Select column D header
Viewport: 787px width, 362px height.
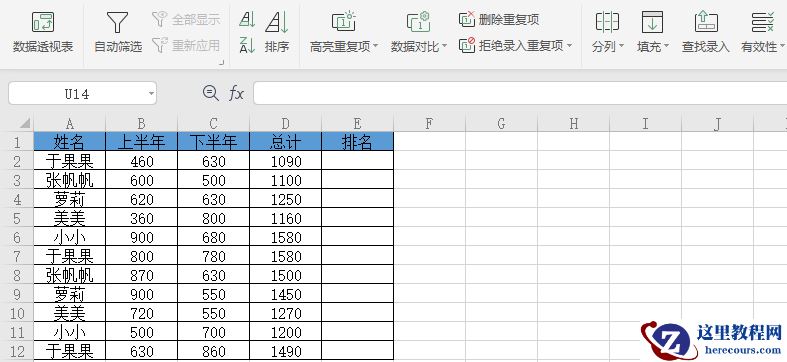tap(285, 124)
